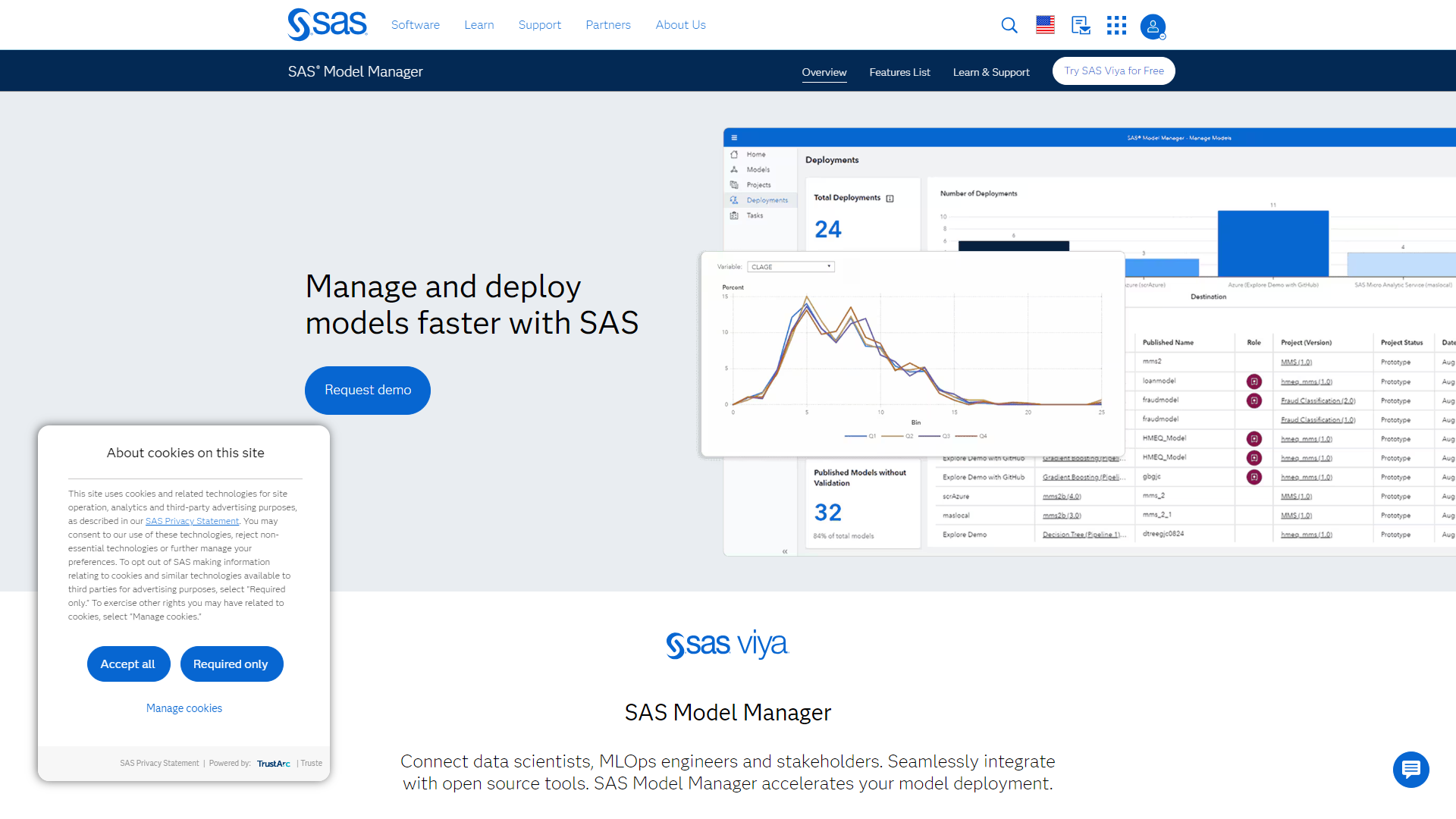Click the user account icon top right
This screenshot has width=1456, height=819.
pos(1153,25)
